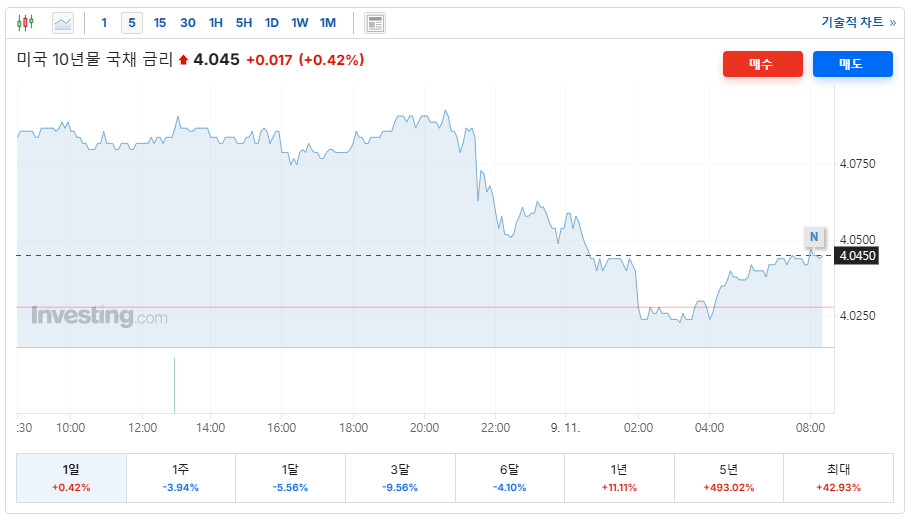
Task: Select the 5H chart interval
Action: point(244,22)
